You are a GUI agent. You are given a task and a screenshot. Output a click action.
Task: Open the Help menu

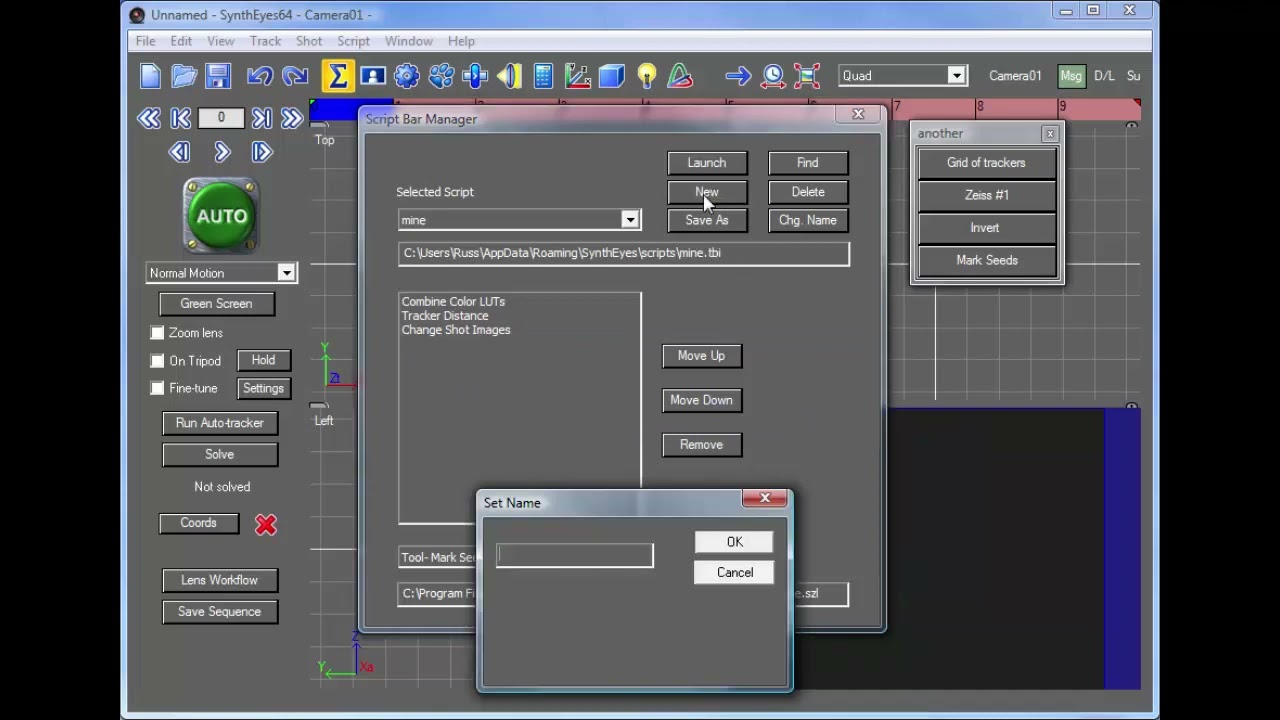click(461, 41)
